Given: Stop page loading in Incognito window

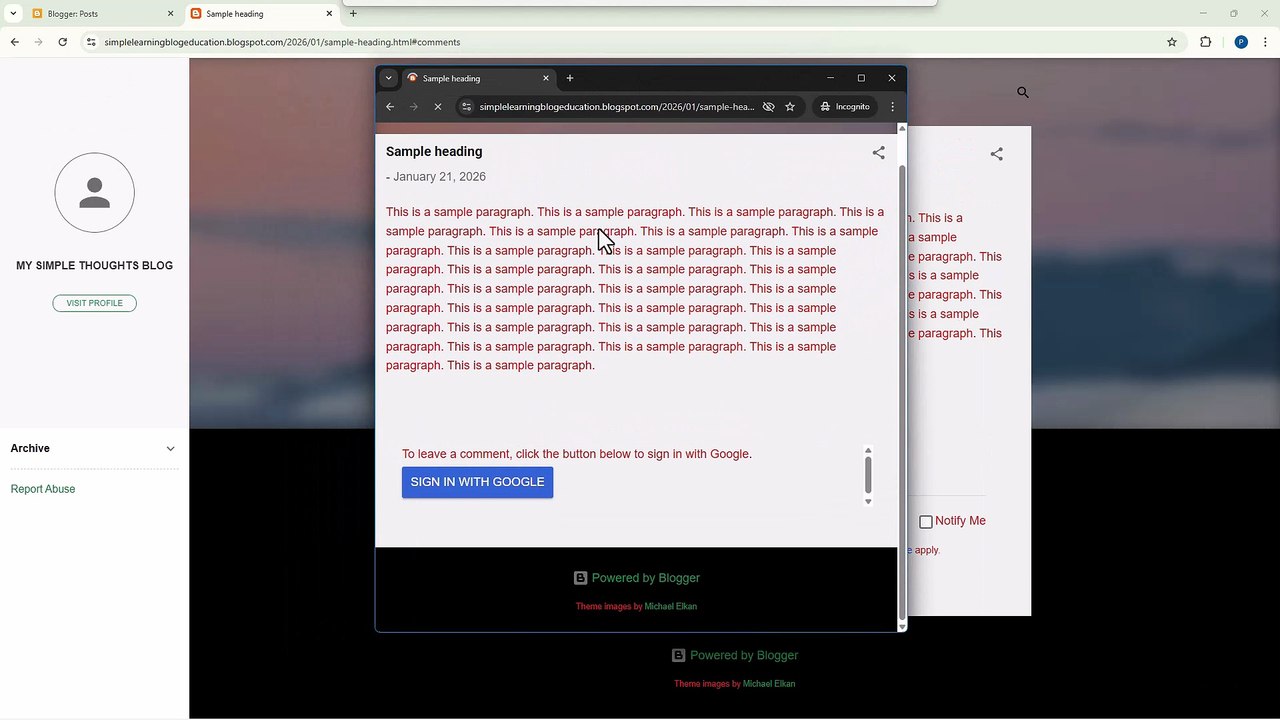Looking at the screenshot, I should [438, 107].
